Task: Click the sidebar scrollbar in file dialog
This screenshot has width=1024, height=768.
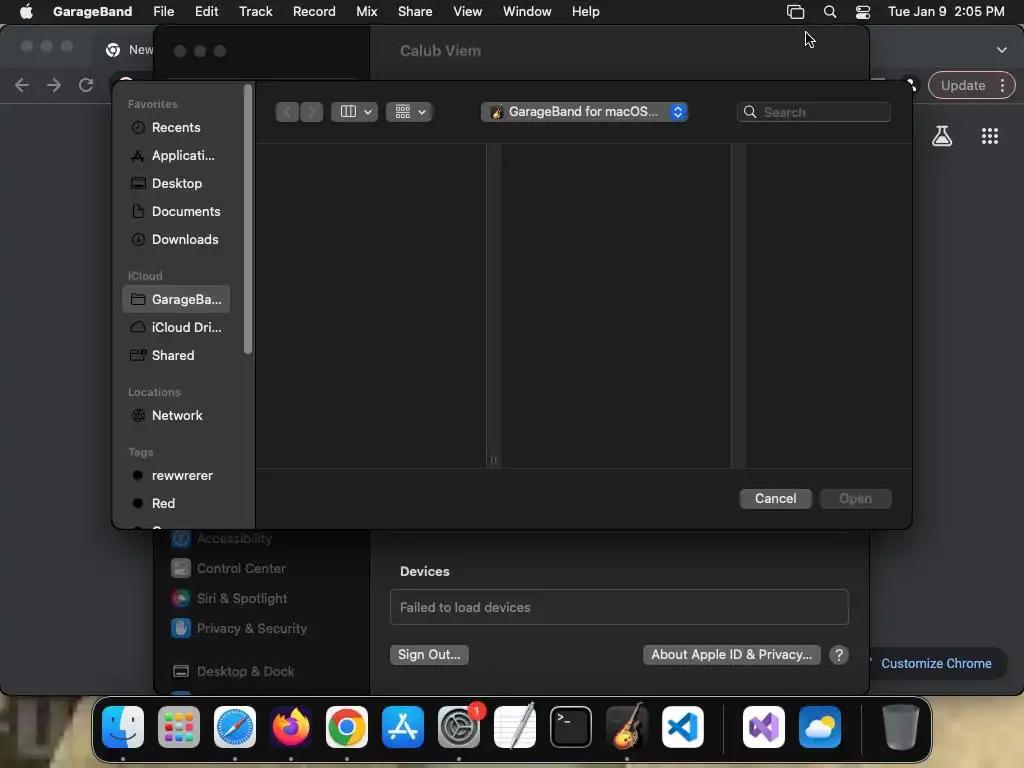Action: [248, 220]
